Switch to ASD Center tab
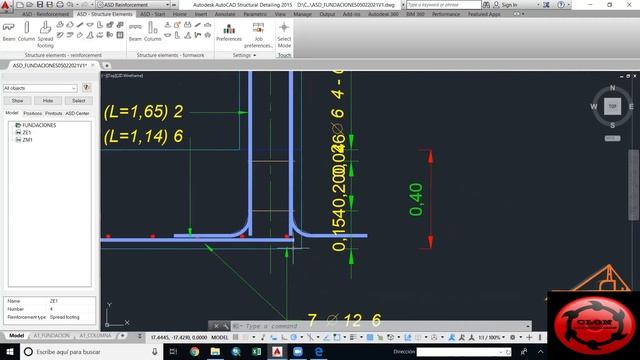640x360 pixels. (77, 113)
